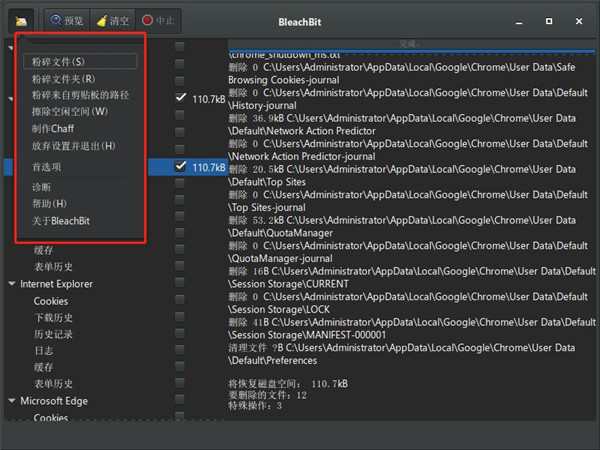Select 擦除空闲空间(W) menu entry
The height and width of the screenshot is (450, 600).
pos(70,111)
